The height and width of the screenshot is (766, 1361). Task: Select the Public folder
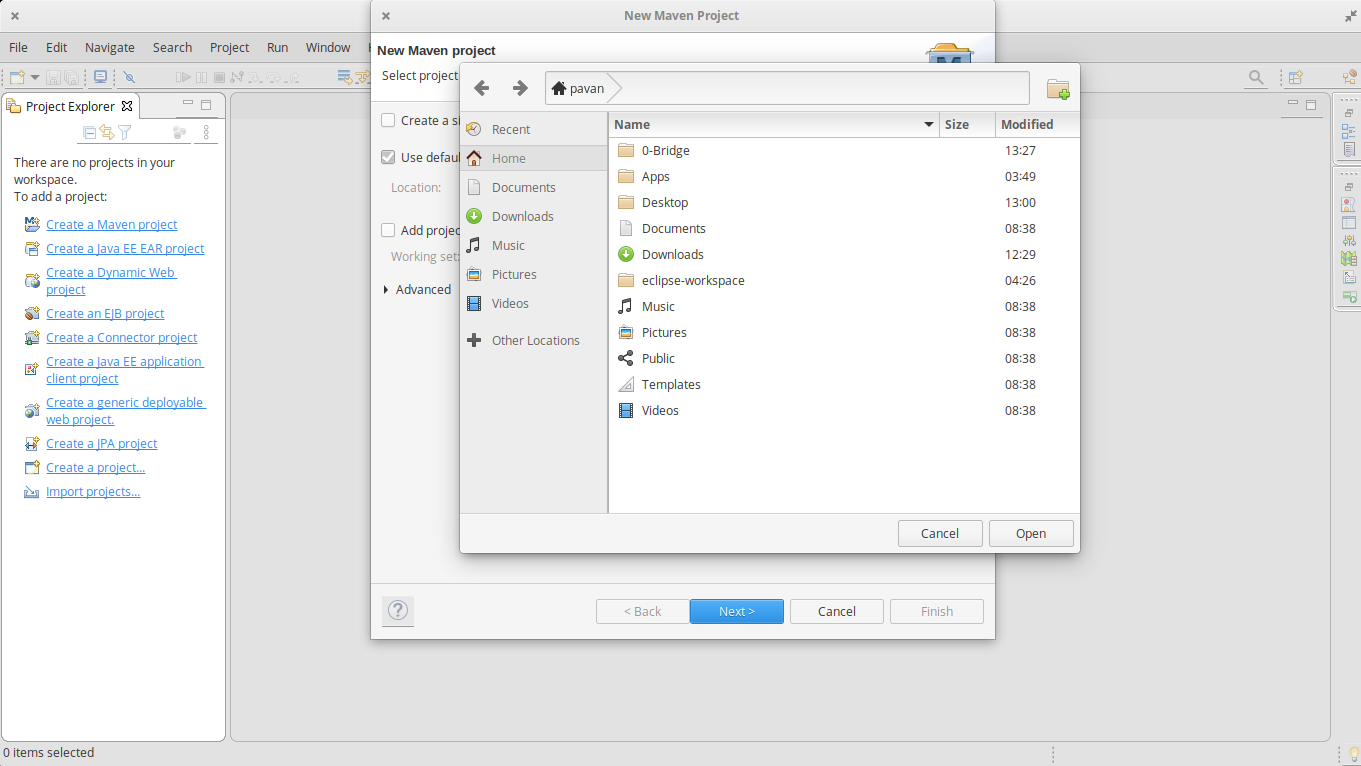click(844, 358)
